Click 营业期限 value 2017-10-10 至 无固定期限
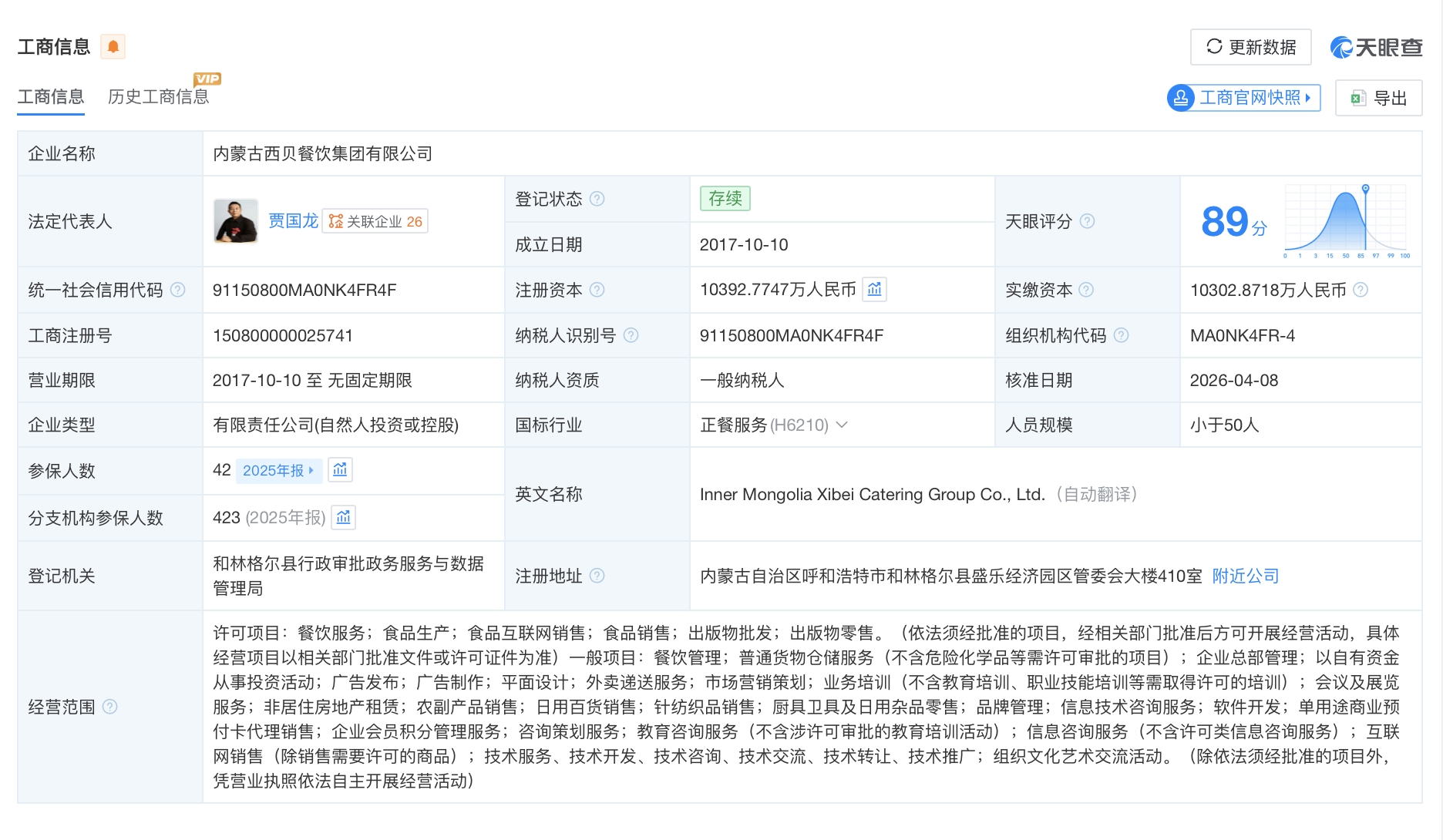Screen dimensions: 1443x840 click(x=312, y=380)
